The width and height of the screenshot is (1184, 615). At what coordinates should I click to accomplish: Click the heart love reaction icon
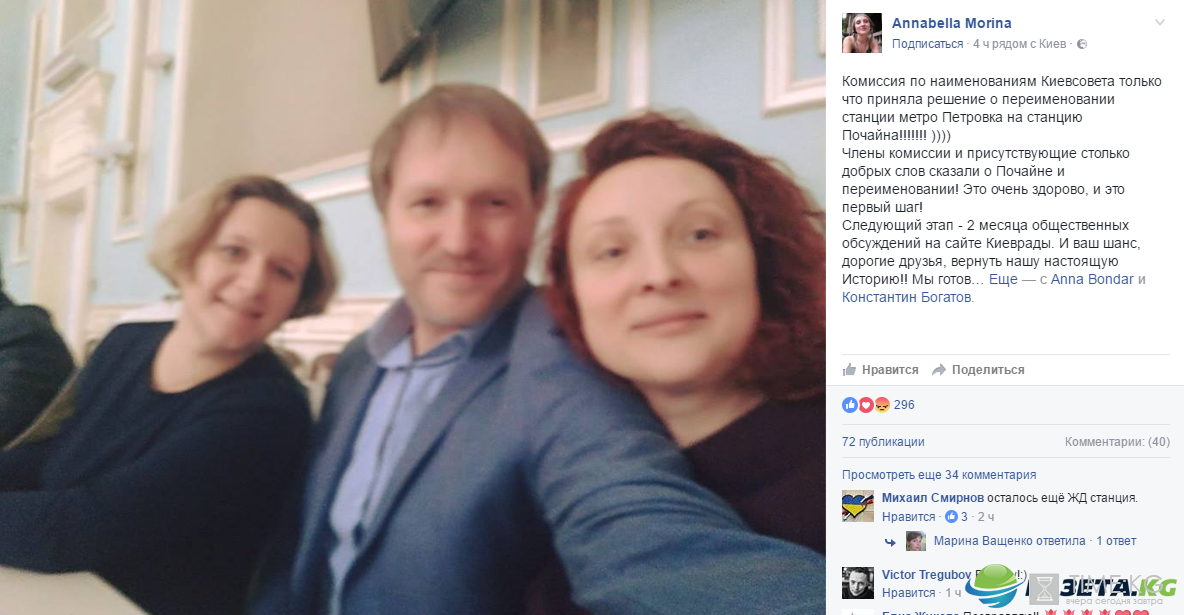coord(865,405)
